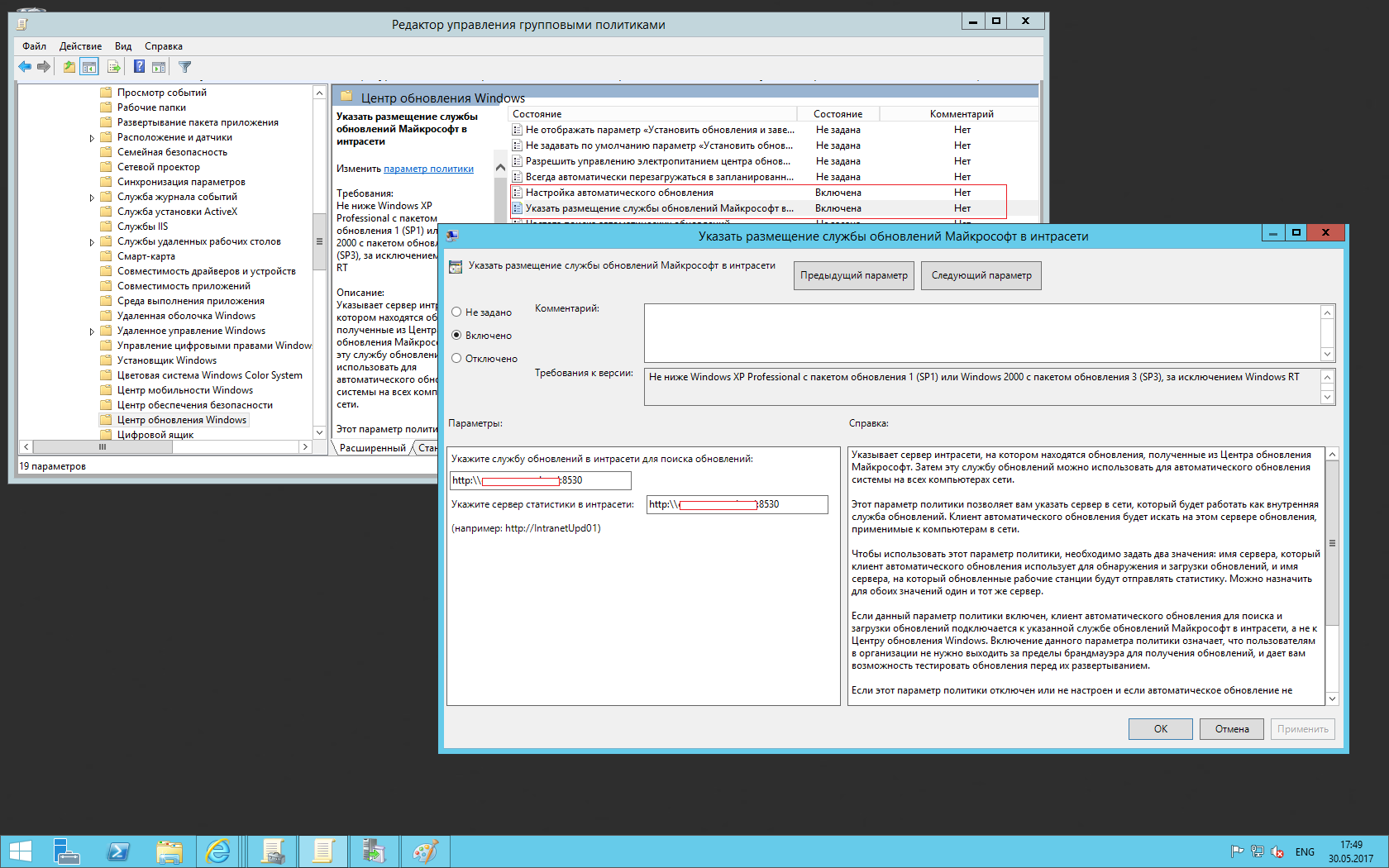This screenshot has width=1389, height=868.
Task: Click the 'параметр политики' link
Action: tap(428, 169)
